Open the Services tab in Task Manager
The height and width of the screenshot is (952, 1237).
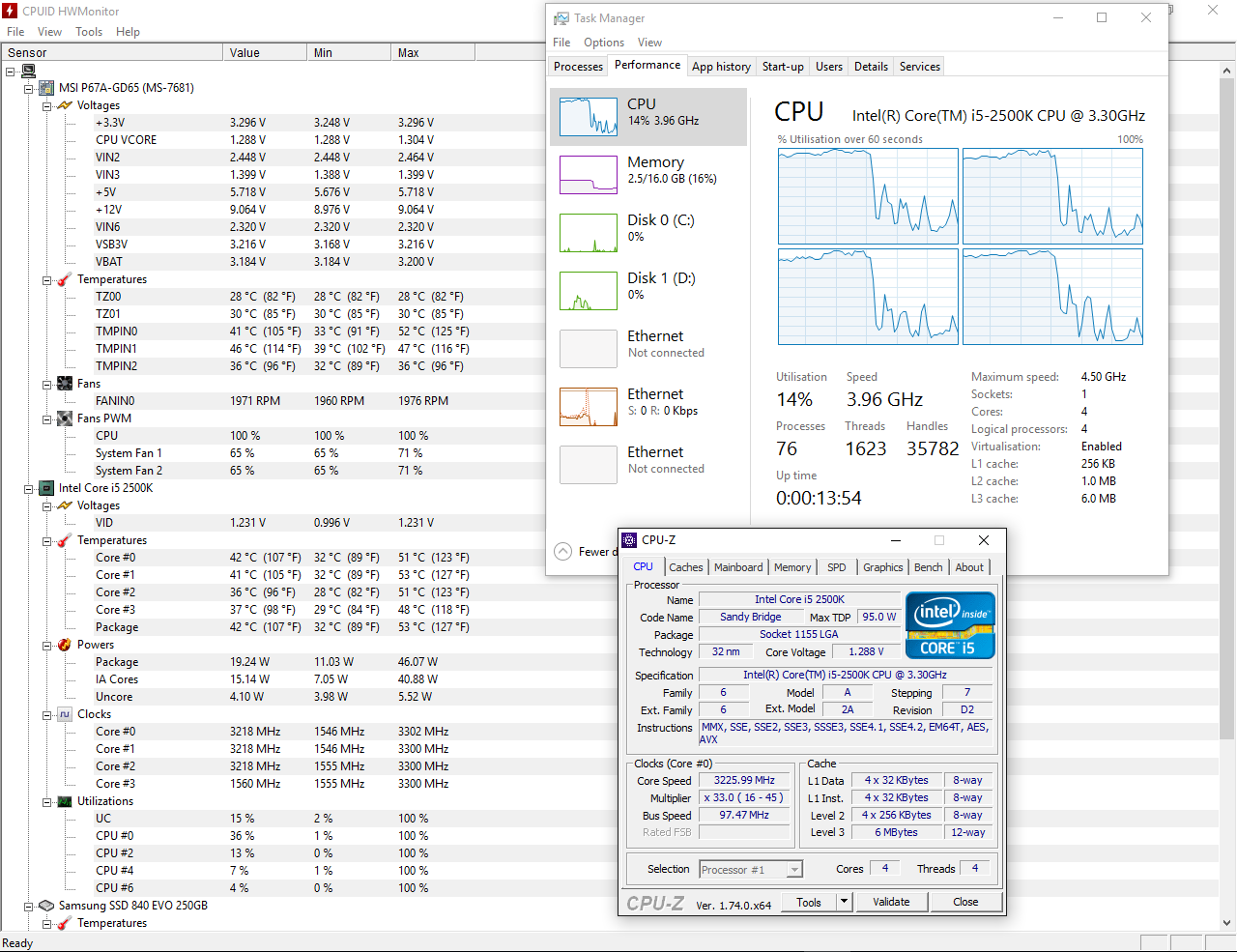click(920, 67)
